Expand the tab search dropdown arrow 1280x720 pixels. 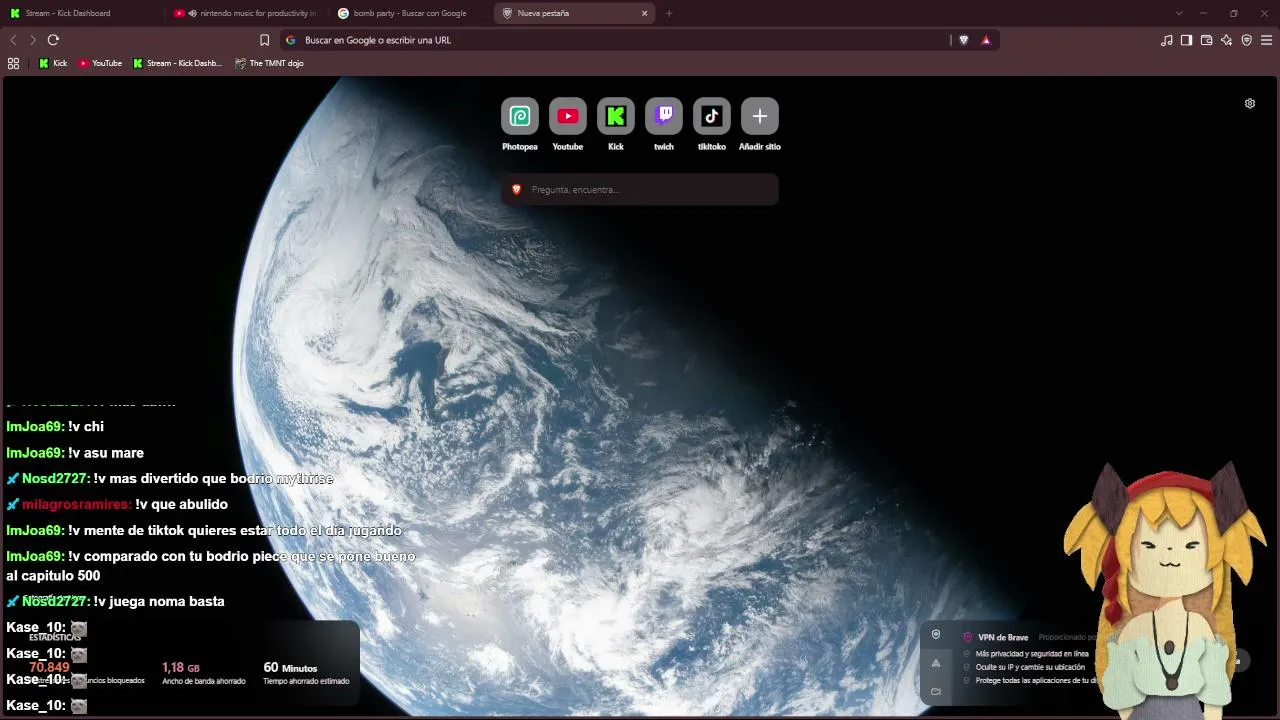(x=1179, y=13)
